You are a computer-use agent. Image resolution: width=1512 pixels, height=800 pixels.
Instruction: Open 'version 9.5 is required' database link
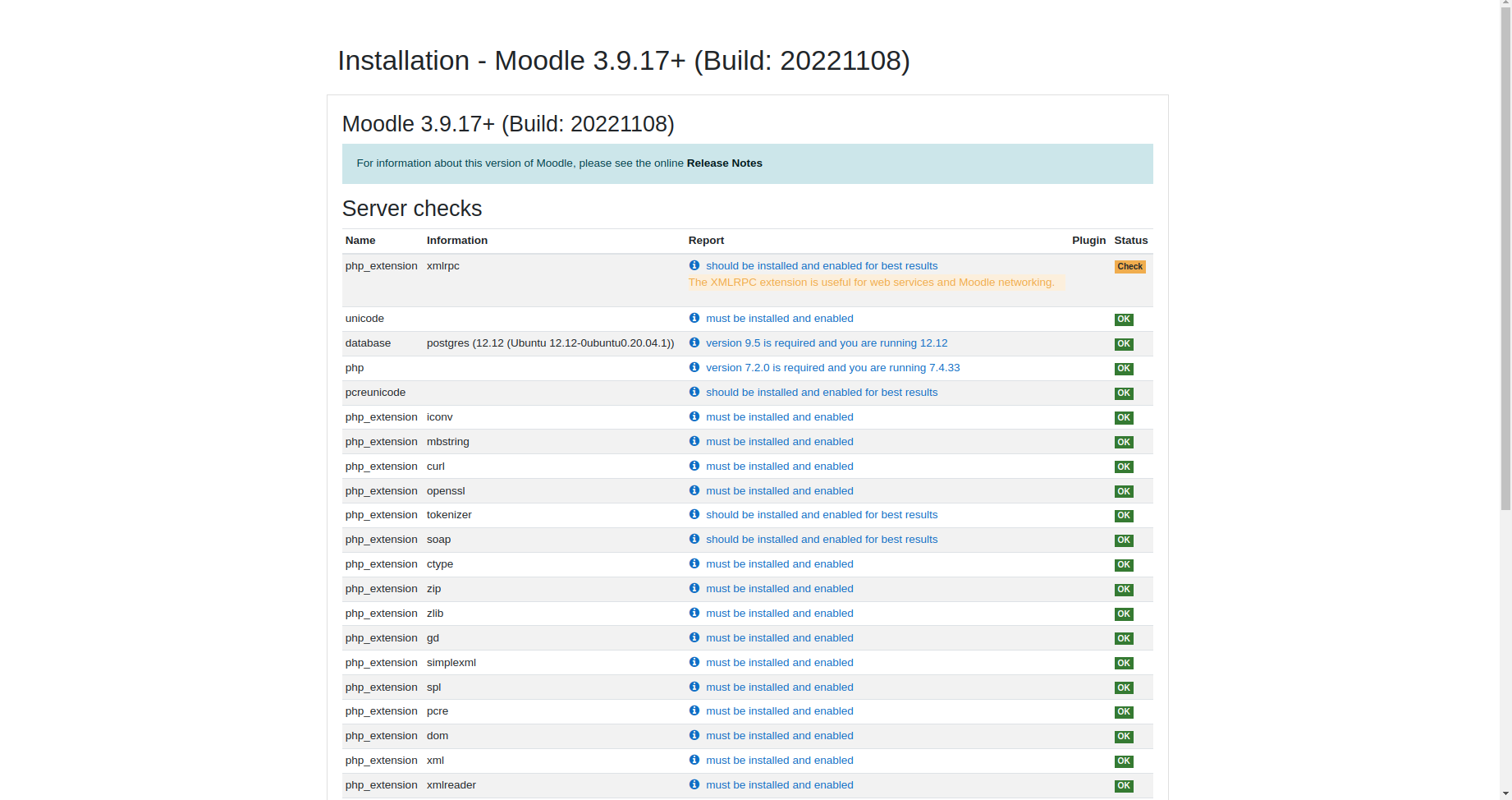pos(827,343)
